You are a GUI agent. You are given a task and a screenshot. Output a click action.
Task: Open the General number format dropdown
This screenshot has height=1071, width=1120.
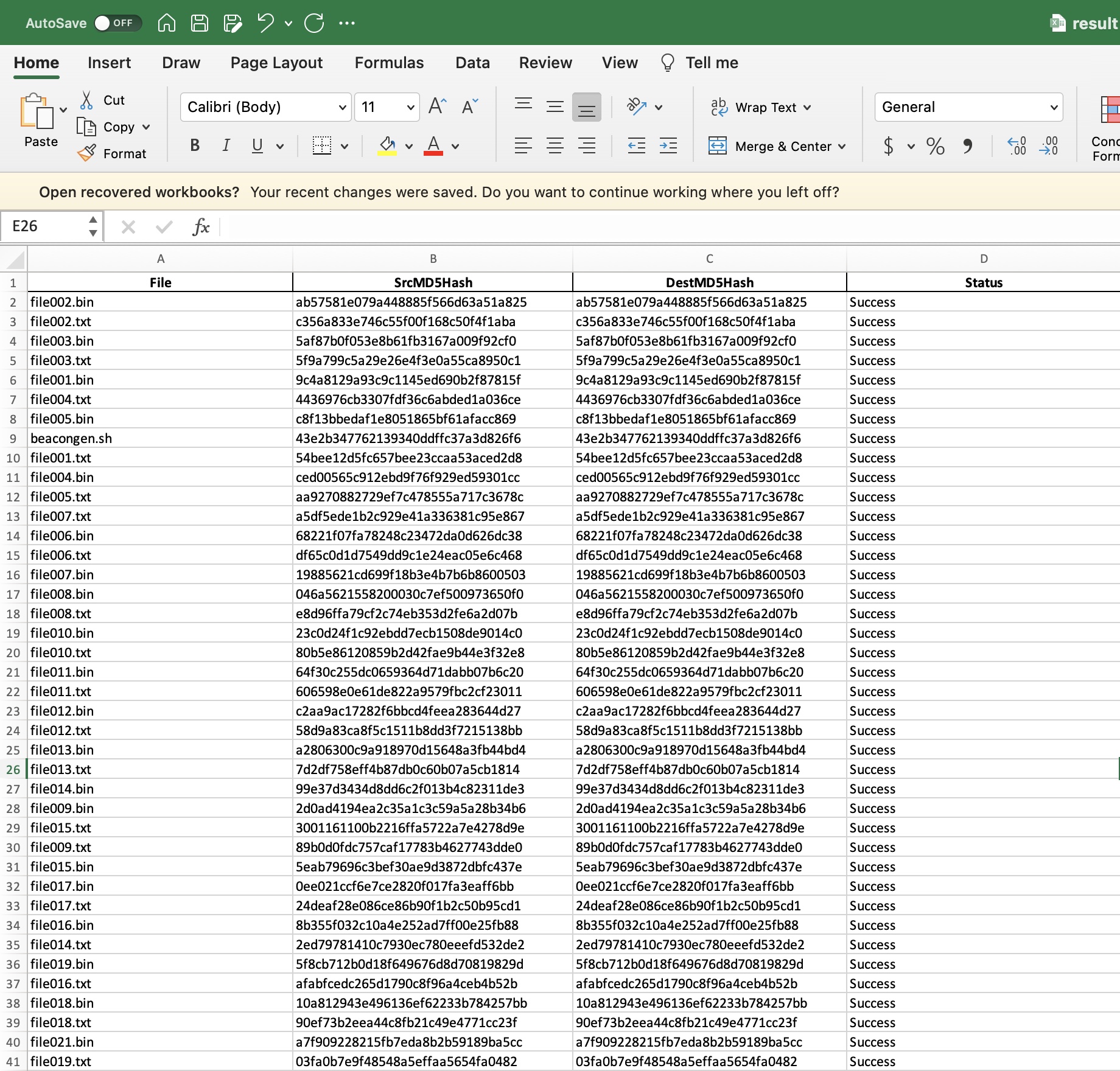[x=968, y=107]
